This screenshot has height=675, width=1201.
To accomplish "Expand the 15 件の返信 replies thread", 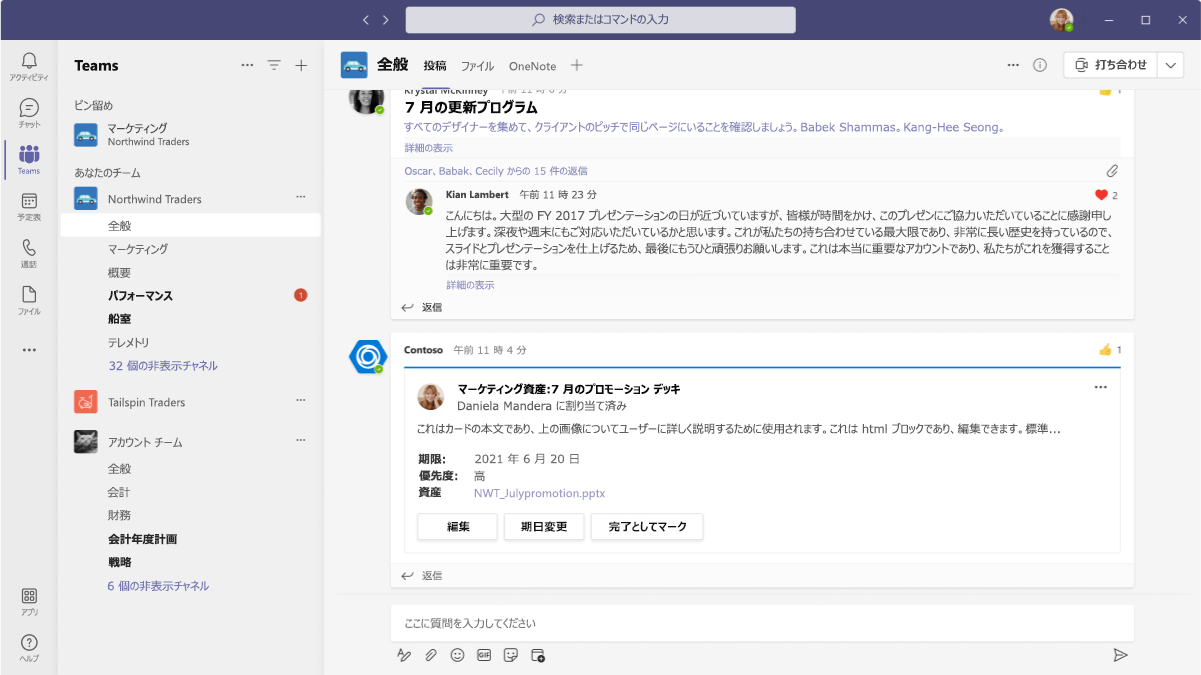I will pyautogui.click(x=496, y=171).
